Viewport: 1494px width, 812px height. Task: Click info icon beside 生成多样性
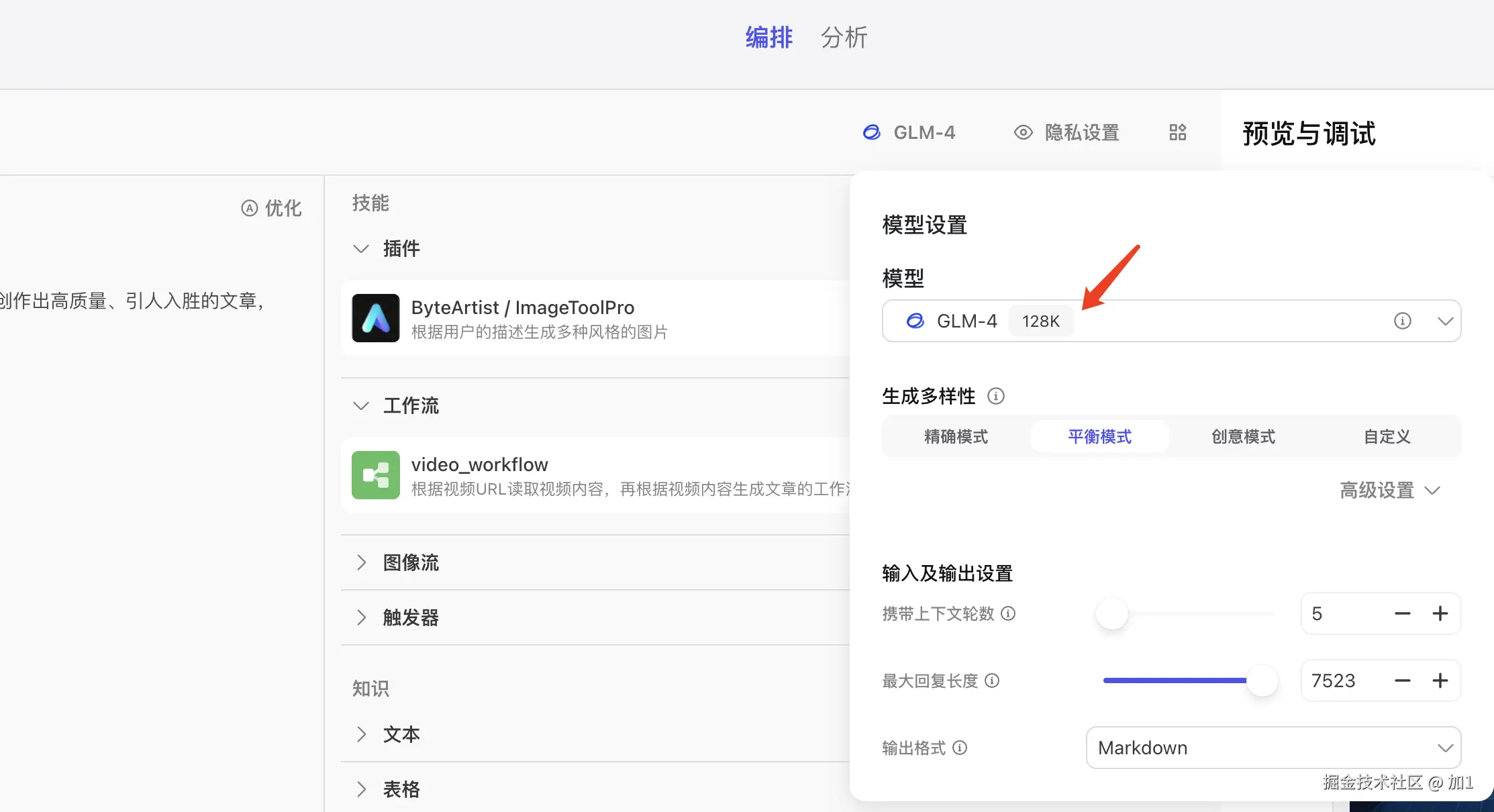(996, 396)
